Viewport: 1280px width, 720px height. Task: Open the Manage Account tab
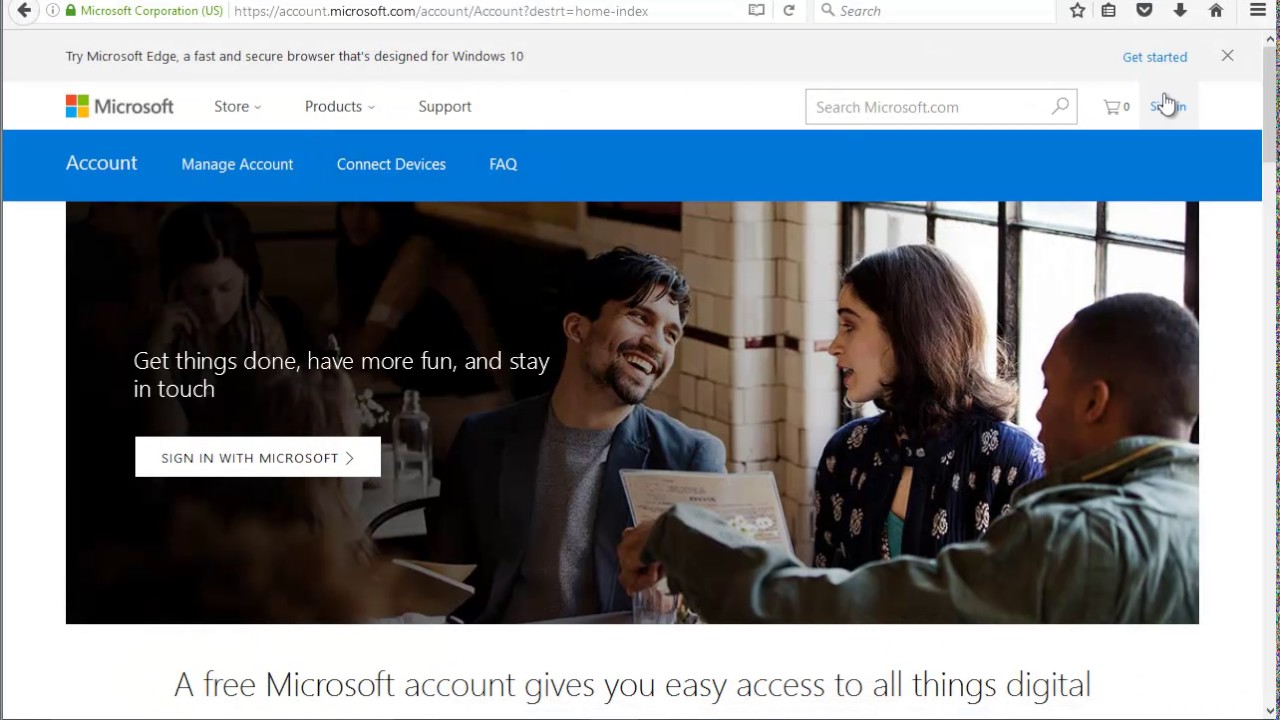coord(237,164)
